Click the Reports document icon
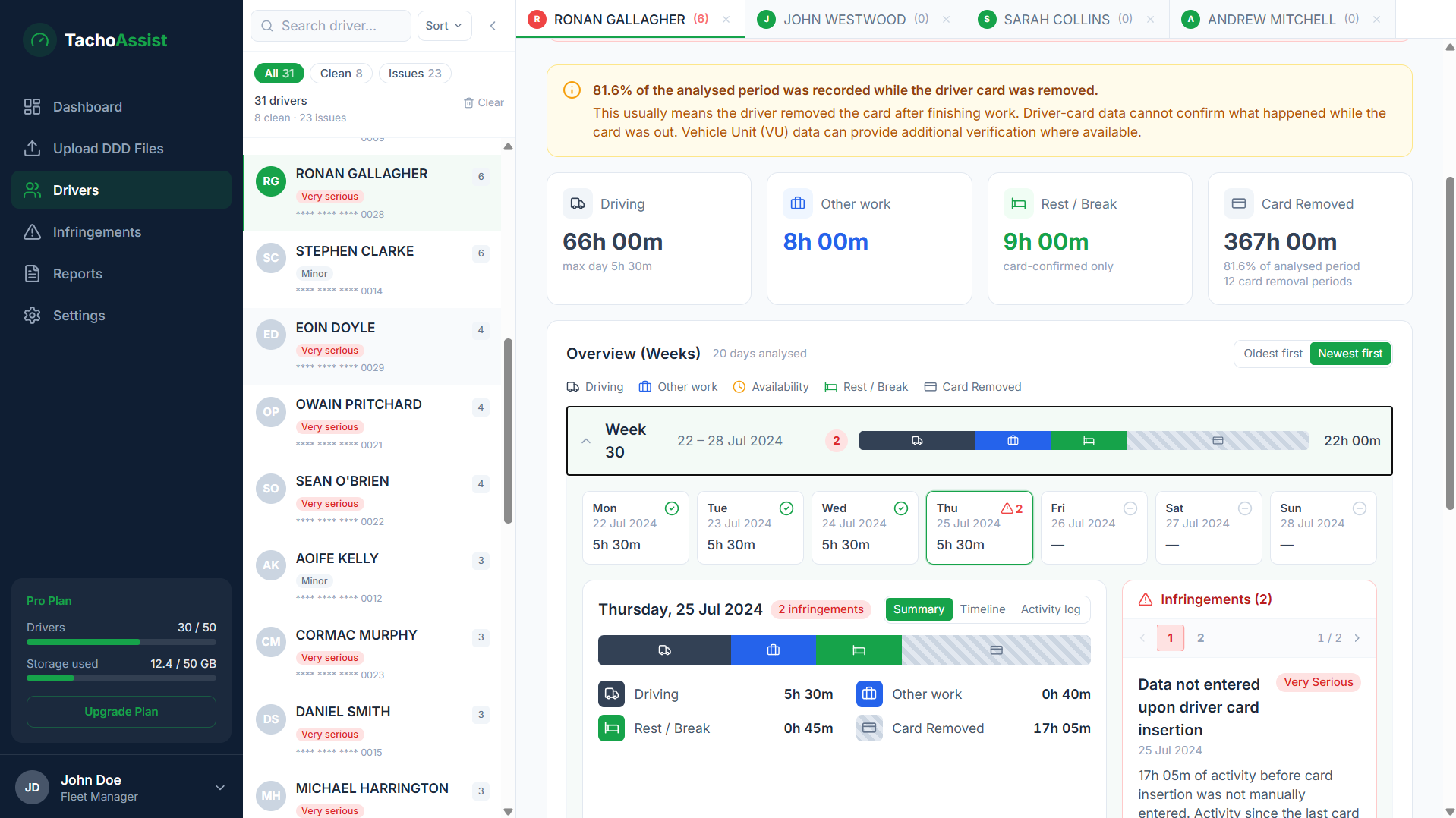Screen dimensions: 1456x818 click(x=32, y=274)
